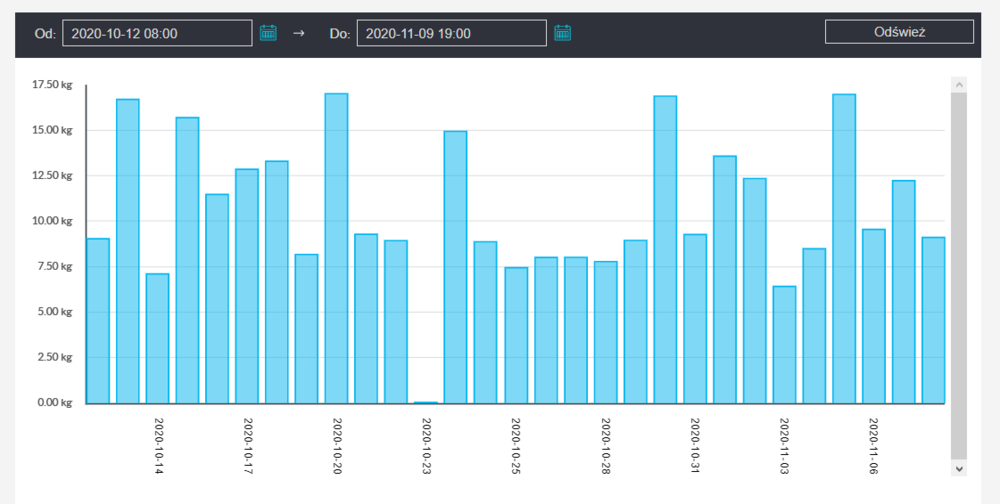The height and width of the screenshot is (504, 1000).
Task: Click the scrollbar down arrow
Action: (958, 467)
